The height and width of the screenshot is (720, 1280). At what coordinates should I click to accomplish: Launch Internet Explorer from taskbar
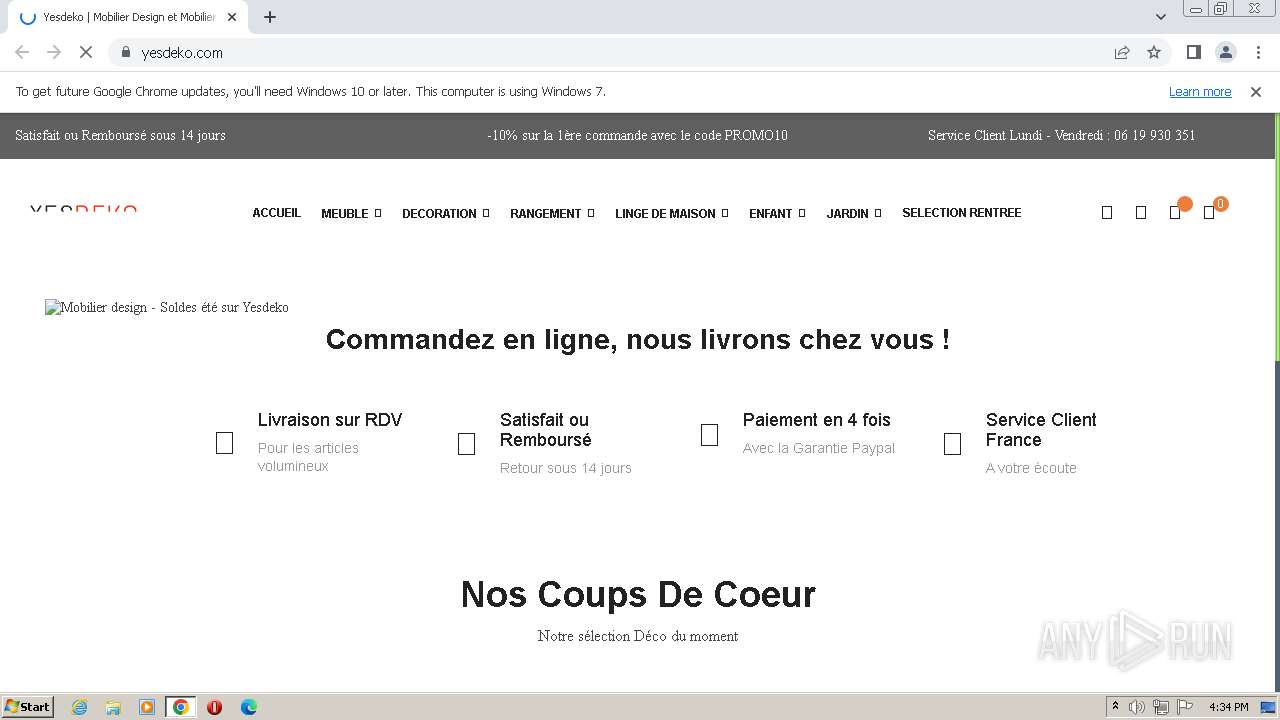pyautogui.click(x=79, y=707)
